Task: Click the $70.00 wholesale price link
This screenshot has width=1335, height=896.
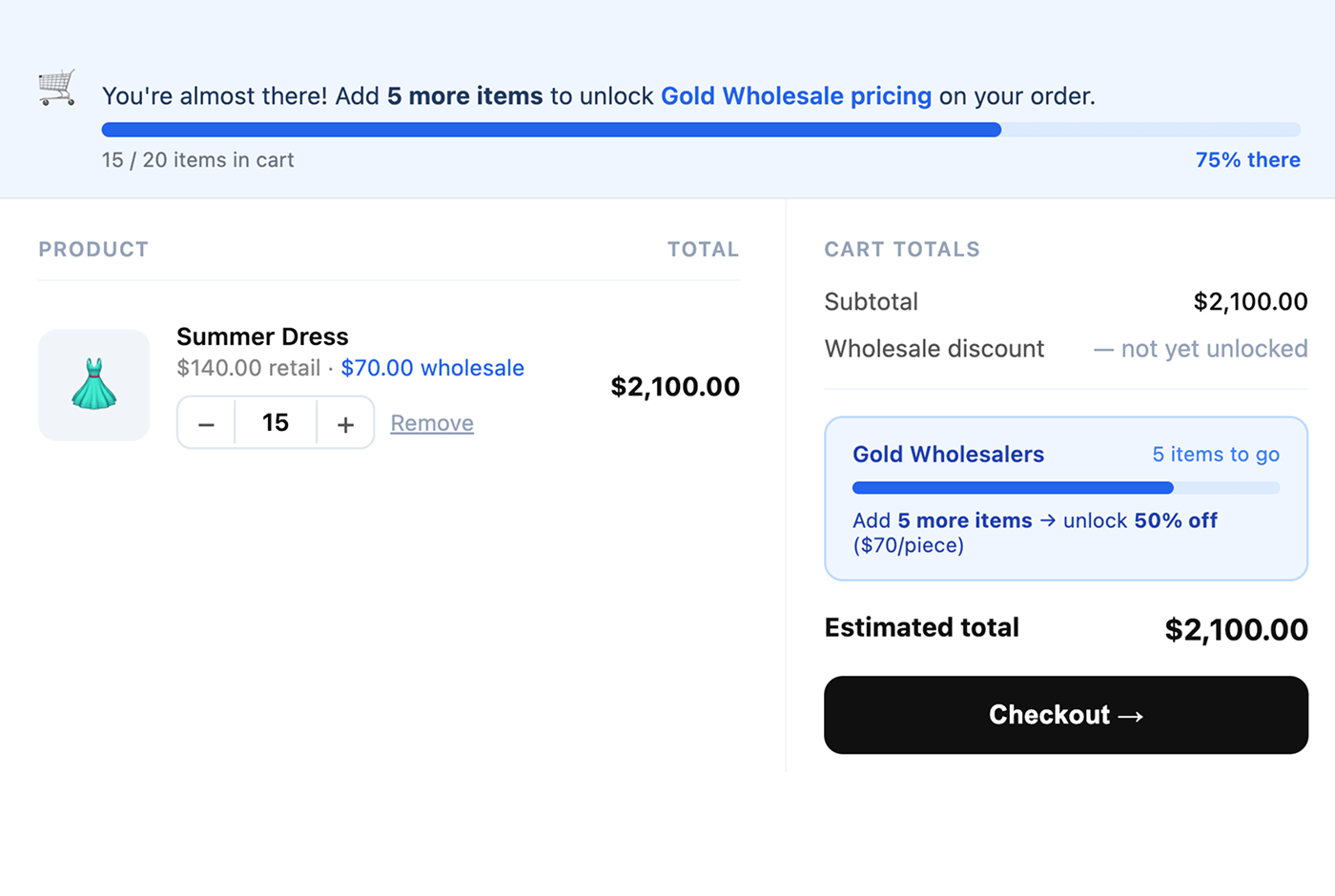Action: 432,368
